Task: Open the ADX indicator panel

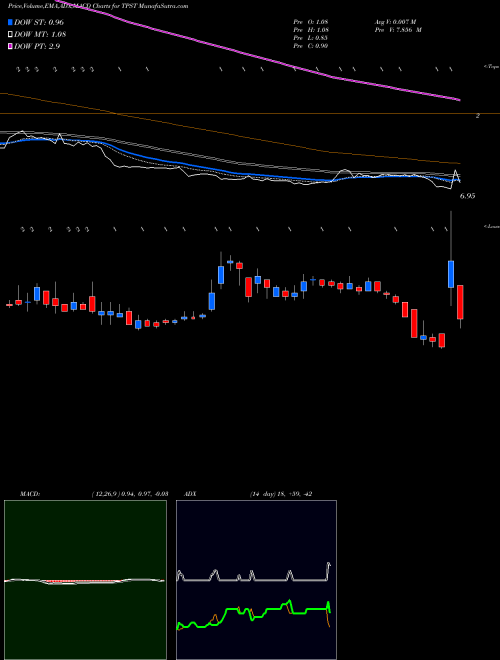Action: [256, 580]
